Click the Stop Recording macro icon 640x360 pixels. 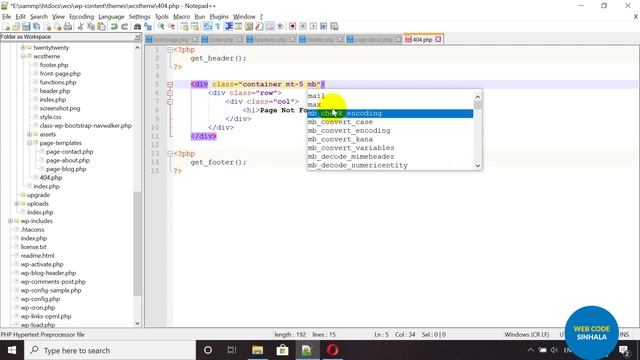click(303, 27)
